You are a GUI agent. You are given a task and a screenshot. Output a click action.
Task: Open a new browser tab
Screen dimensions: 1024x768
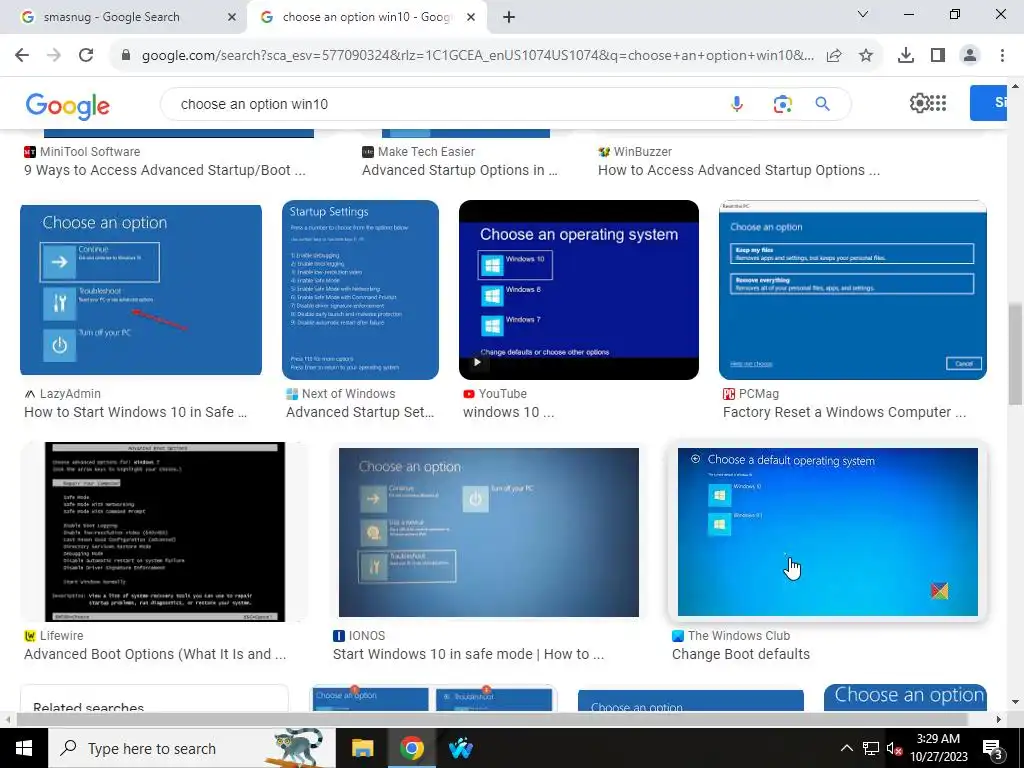click(x=509, y=17)
